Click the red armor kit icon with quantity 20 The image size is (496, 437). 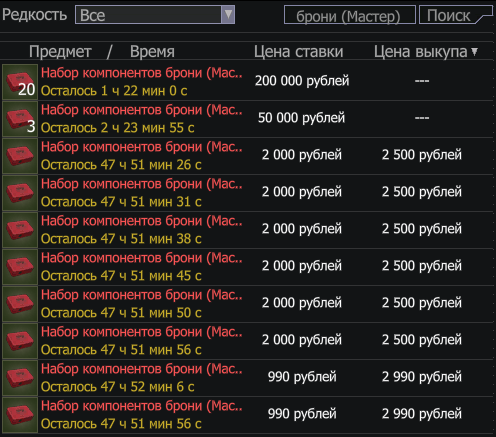click(20, 82)
